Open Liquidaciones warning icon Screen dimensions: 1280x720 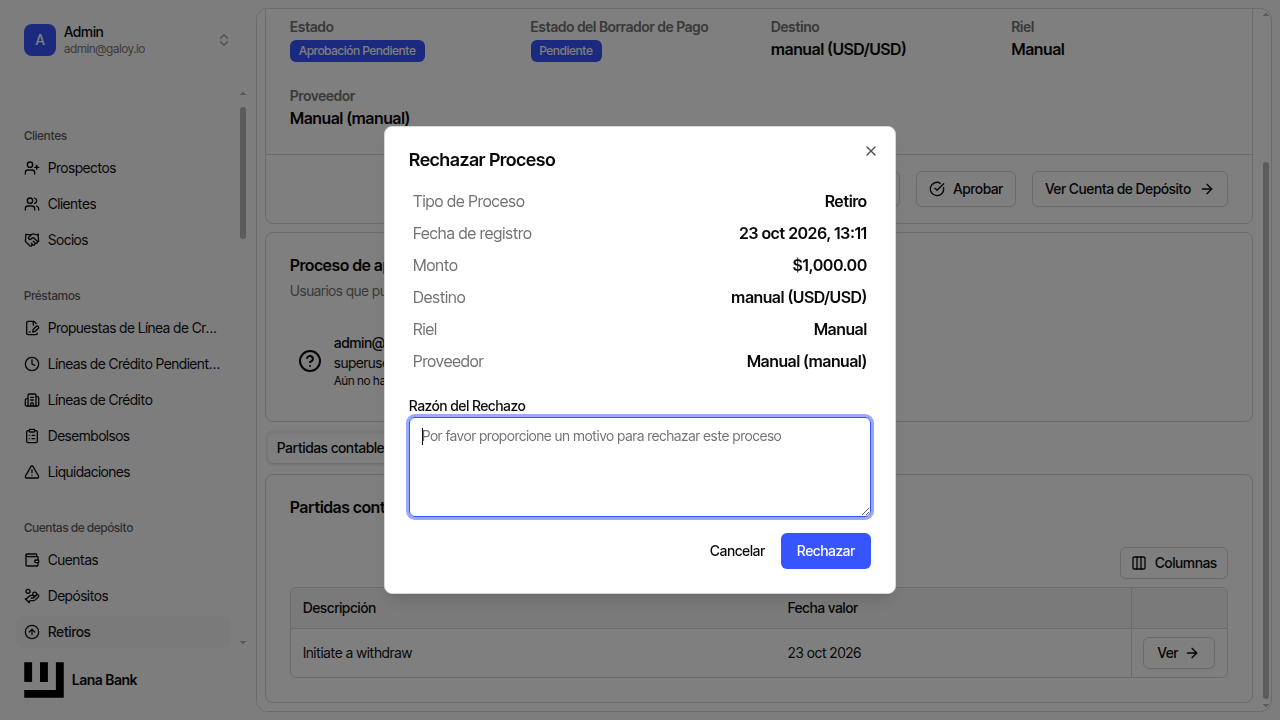pyautogui.click(x=32, y=472)
